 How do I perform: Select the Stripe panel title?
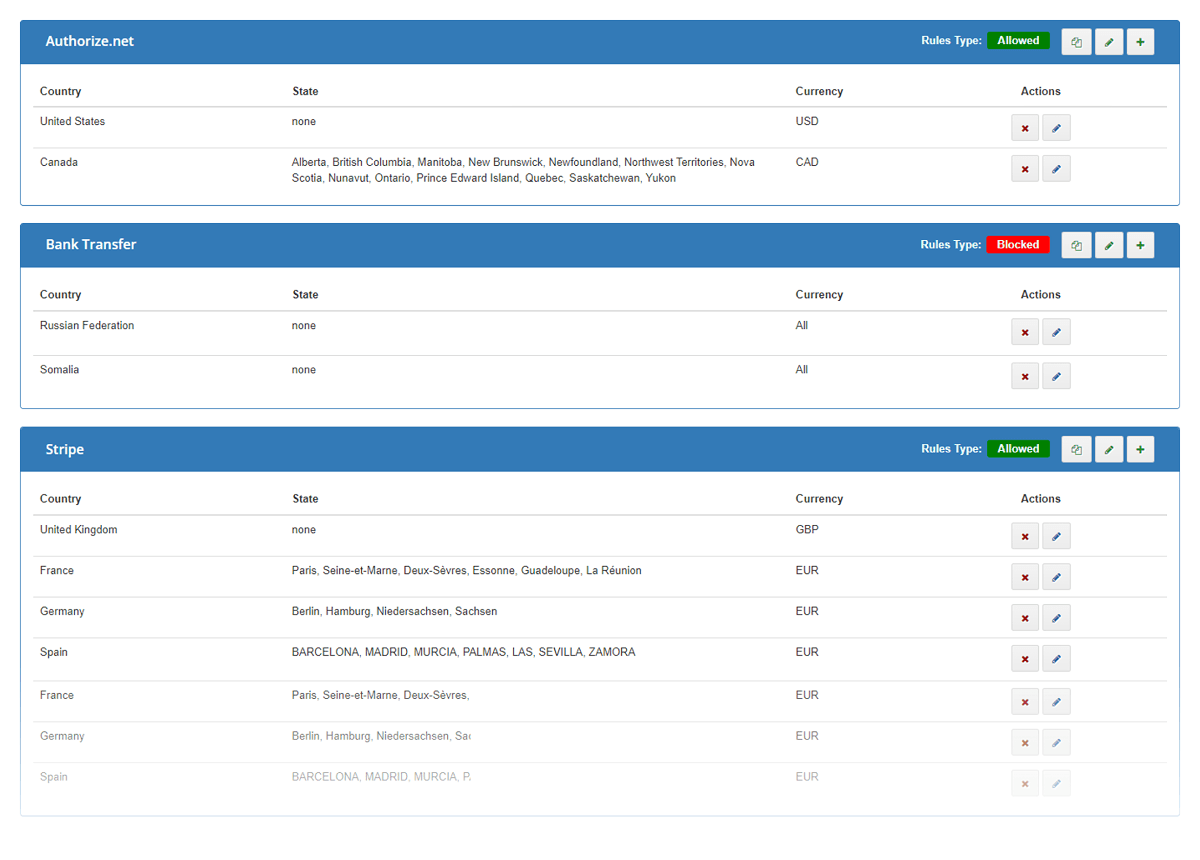pos(65,450)
